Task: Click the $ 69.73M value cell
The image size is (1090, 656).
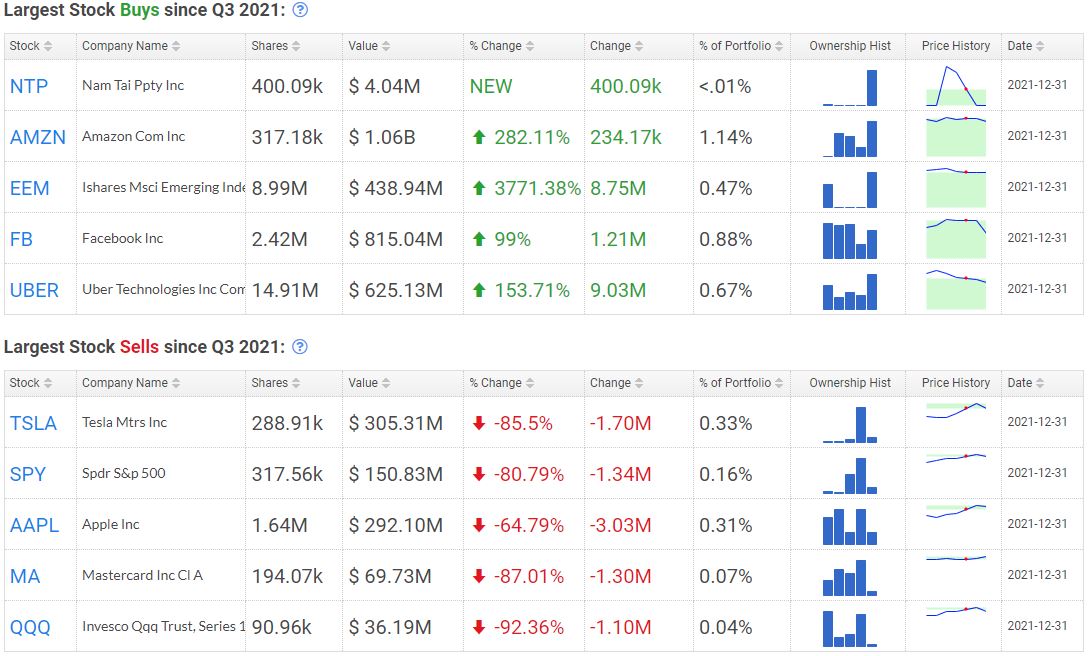Action: (x=390, y=577)
